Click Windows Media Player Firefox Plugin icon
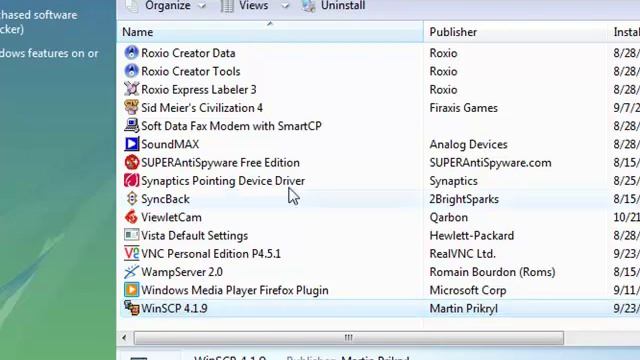This screenshot has height=360, width=640. click(x=131, y=290)
